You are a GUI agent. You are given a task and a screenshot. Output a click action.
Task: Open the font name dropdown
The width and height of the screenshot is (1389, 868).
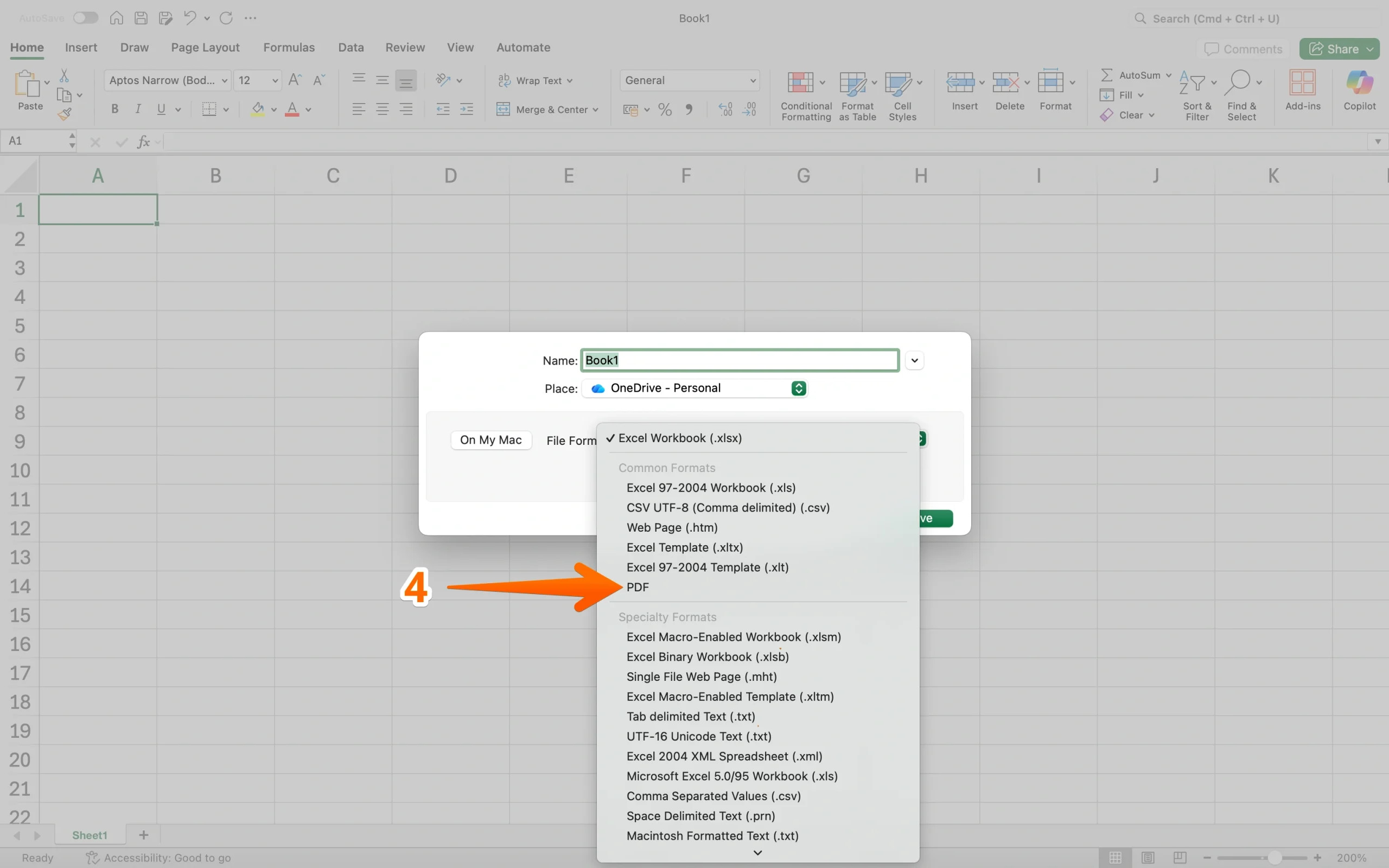click(225, 80)
